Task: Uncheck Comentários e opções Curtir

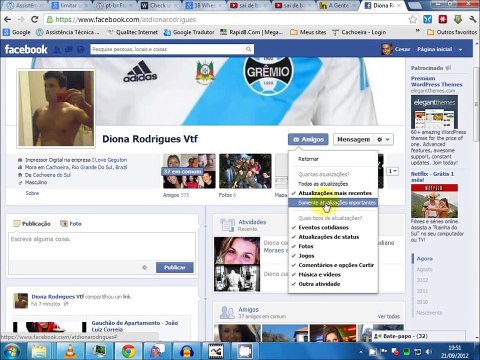Action: coord(336,265)
